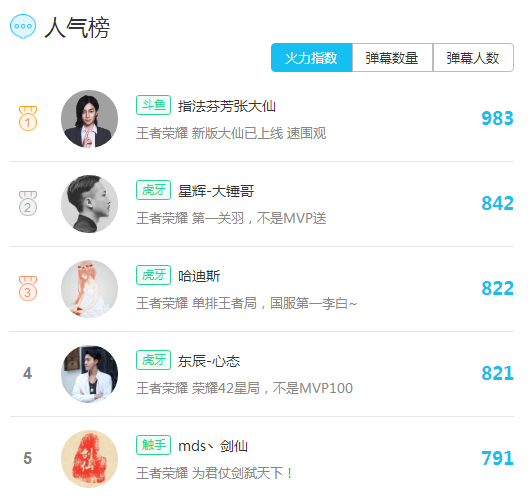Viewport: 531px width, 501px height.
Task: Open streamer 指法芬芳张大仙's name link
Action: click(227, 106)
